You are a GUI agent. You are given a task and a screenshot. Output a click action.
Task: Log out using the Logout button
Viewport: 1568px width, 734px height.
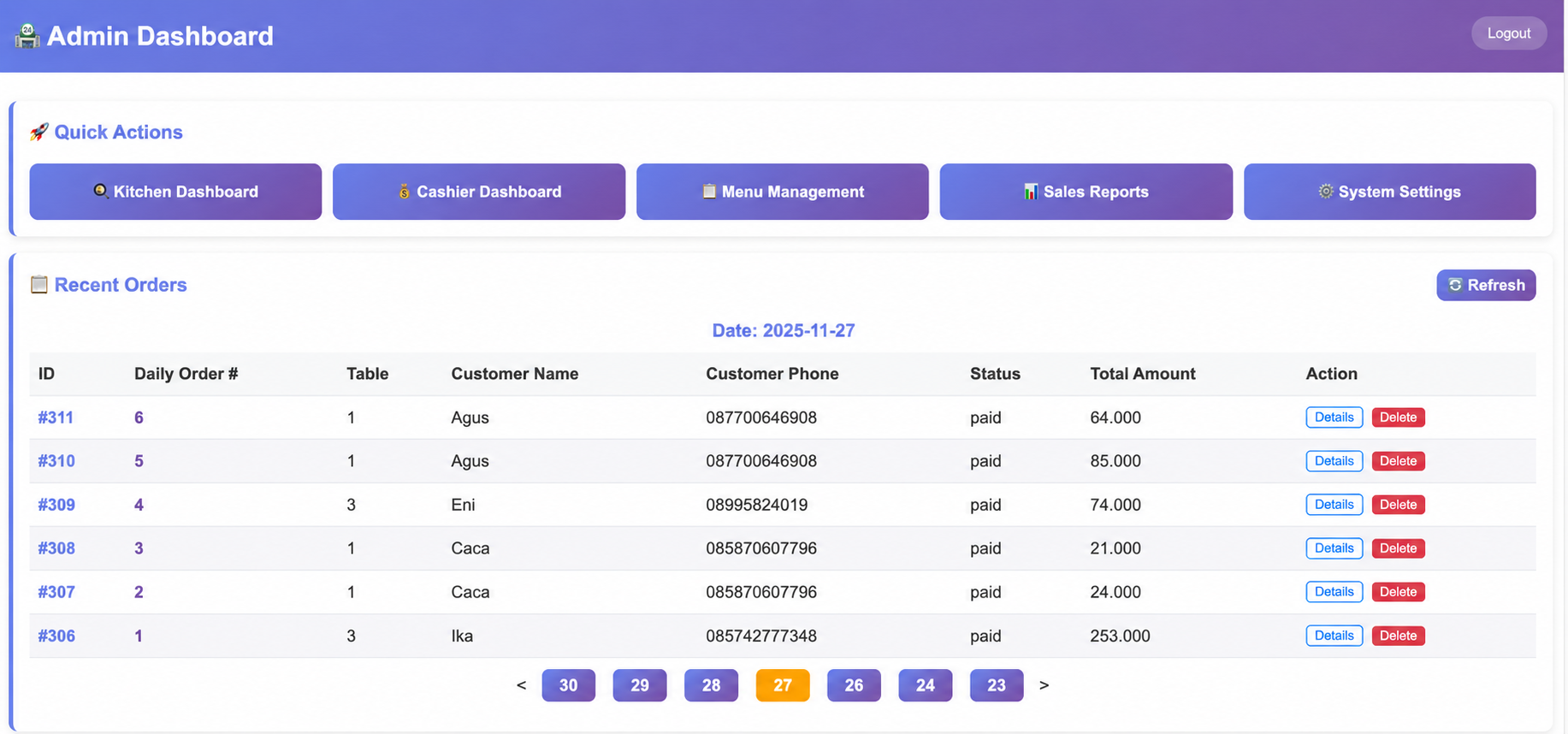(1508, 33)
